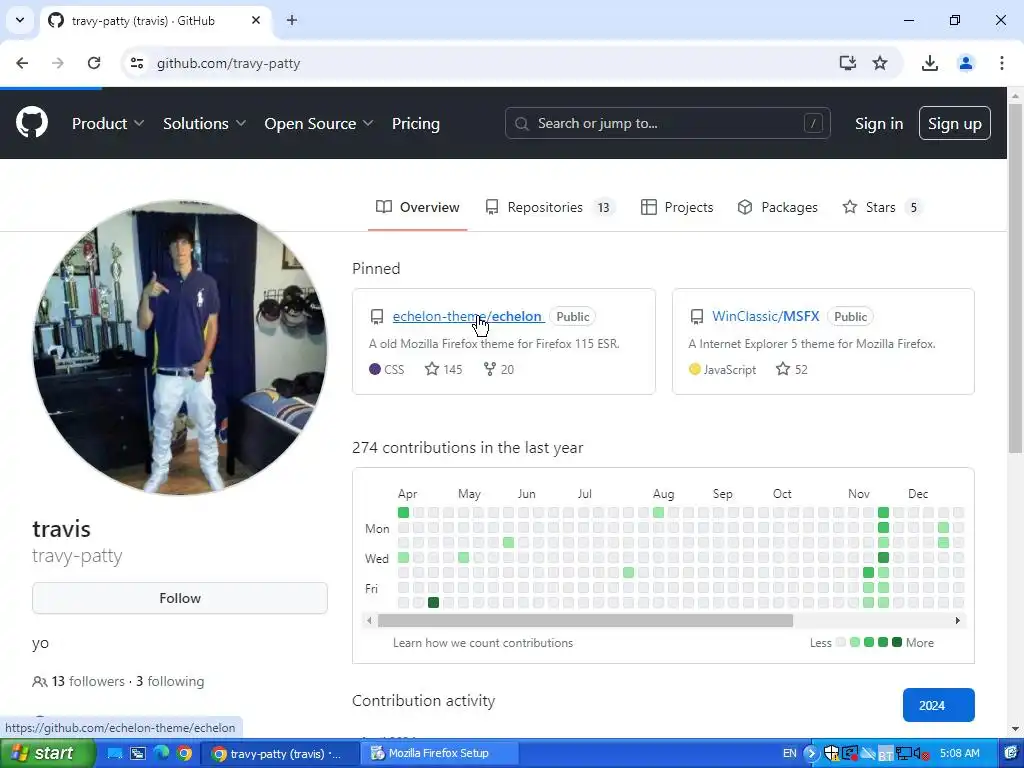Open Chrome downloads icon
This screenshot has height=768, width=1024.
929,63
